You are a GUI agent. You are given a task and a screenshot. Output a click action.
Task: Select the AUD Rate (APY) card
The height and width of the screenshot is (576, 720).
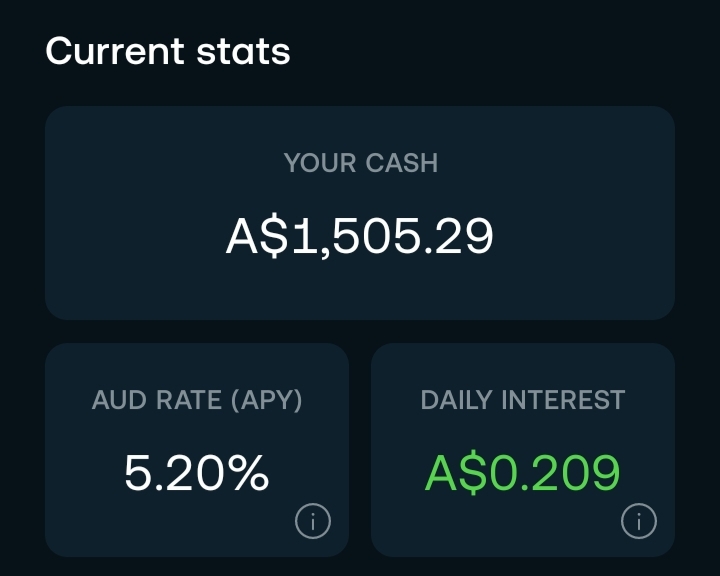[x=197, y=450]
